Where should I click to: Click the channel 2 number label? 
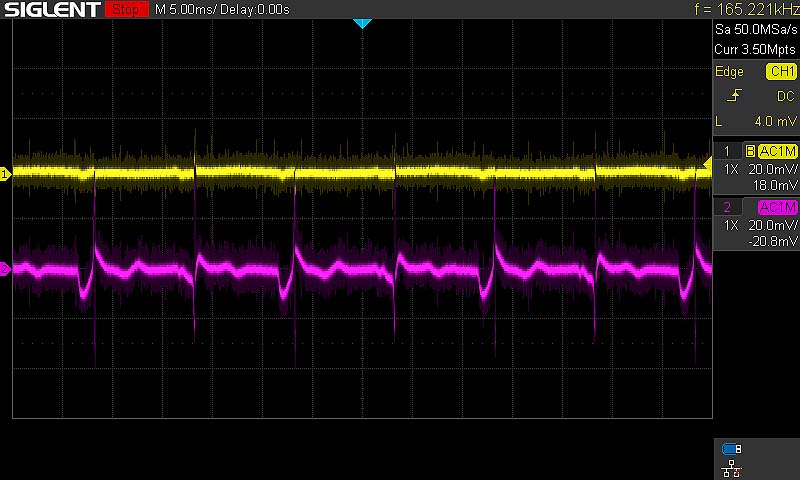(x=727, y=207)
